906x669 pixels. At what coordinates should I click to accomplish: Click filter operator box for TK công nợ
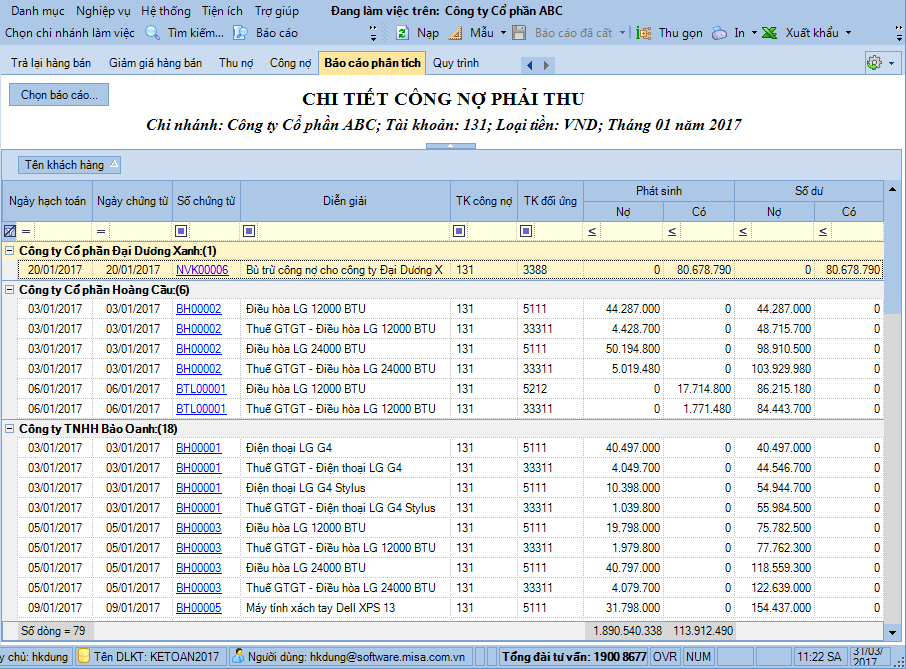click(459, 231)
